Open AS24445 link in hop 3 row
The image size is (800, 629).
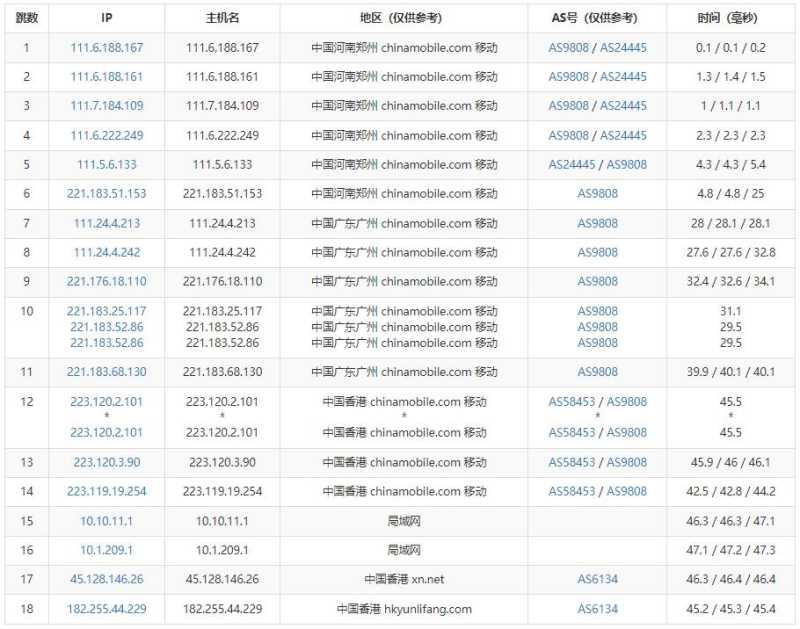pos(623,106)
